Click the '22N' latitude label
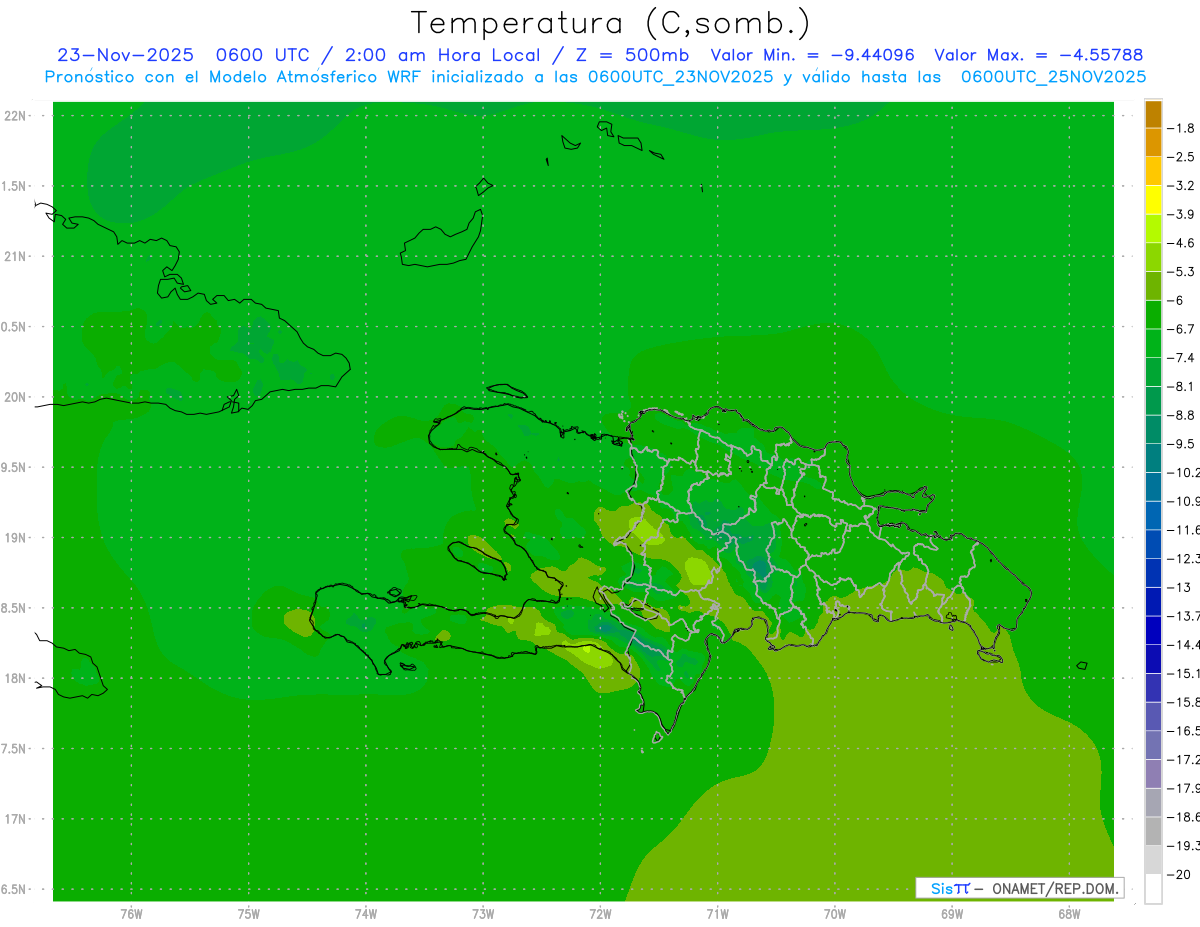This screenshot has height=927, width=1200. pyautogui.click(x=17, y=116)
